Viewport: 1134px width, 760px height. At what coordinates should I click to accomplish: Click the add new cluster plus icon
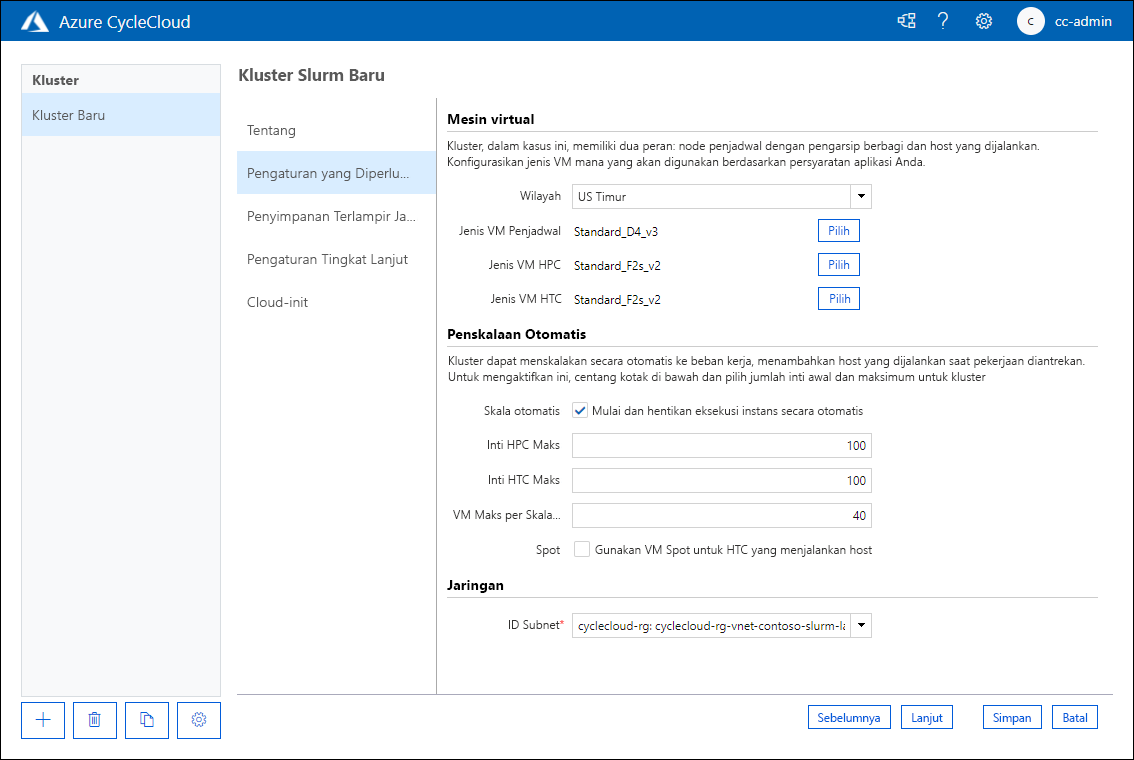(42, 720)
